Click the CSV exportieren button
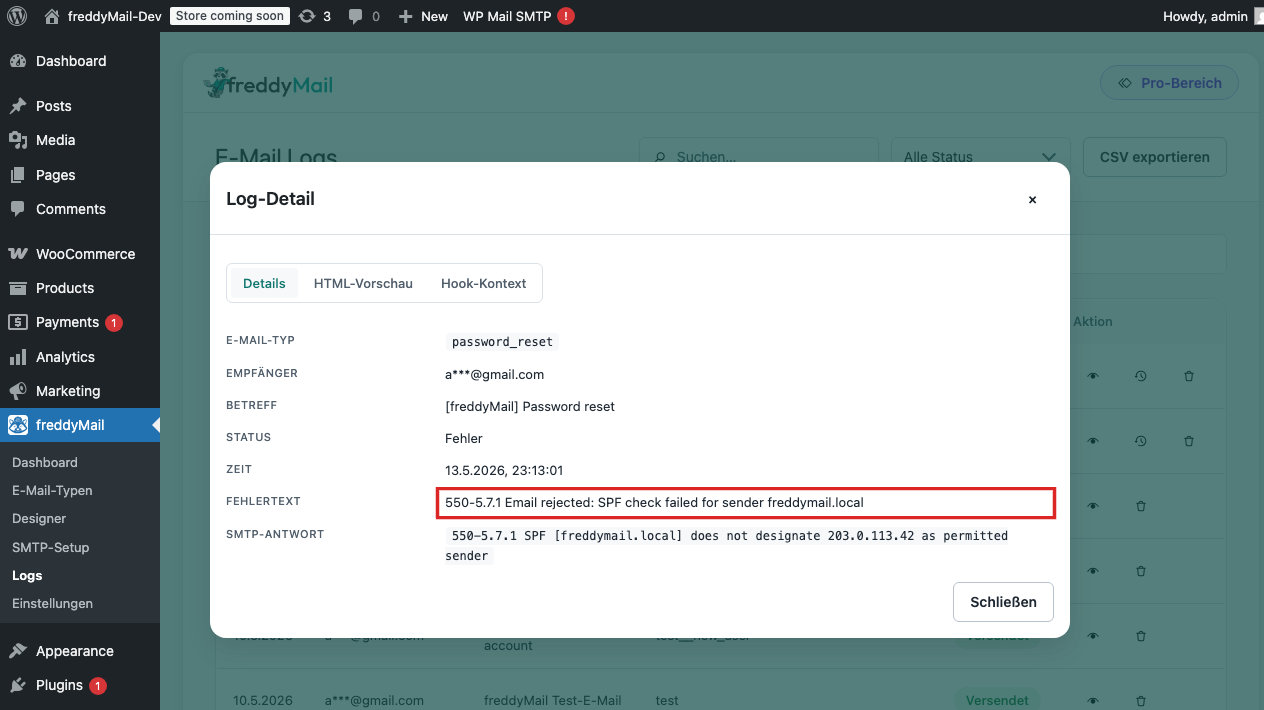1264x710 pixels. [1155, 157]
